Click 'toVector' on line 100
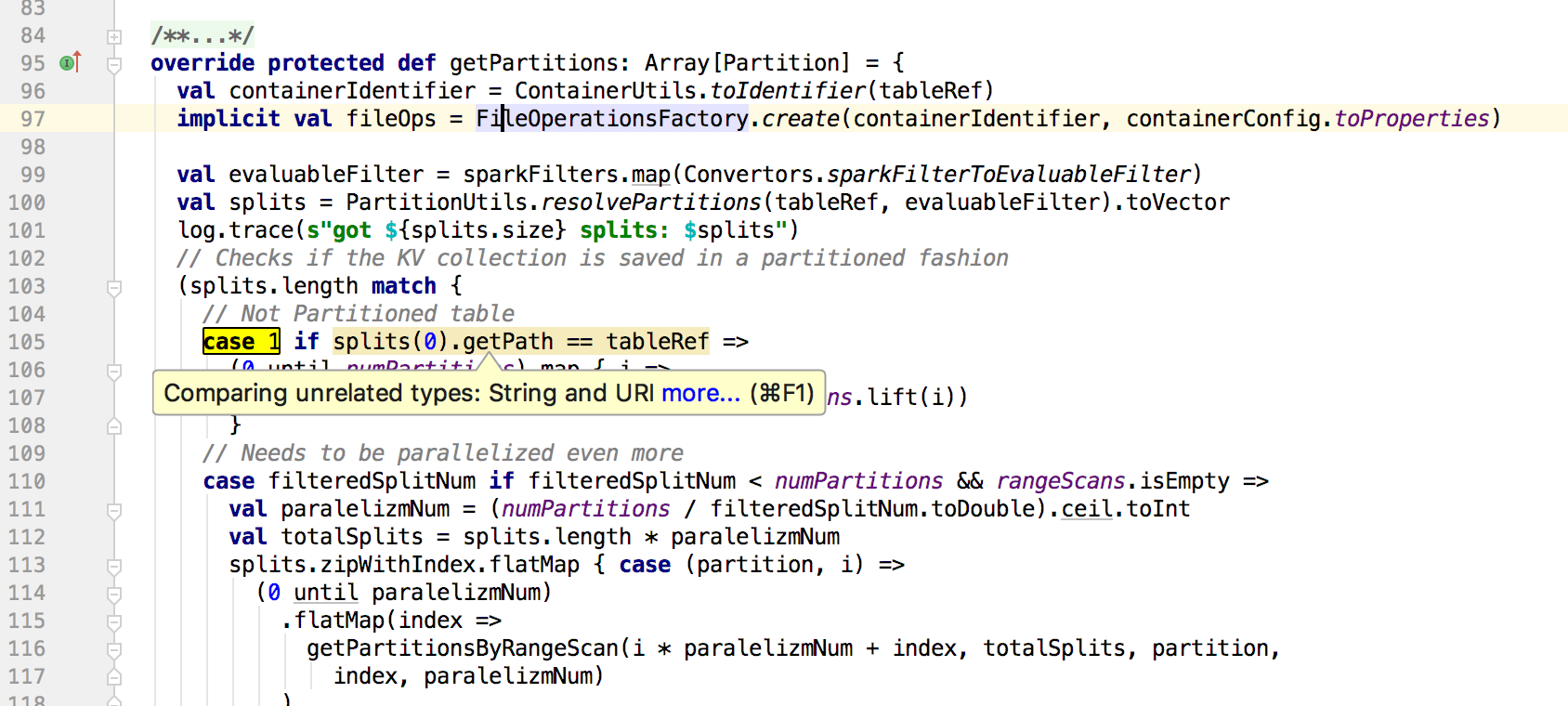The image size is (1568, 706). [x=1178, y=203]
